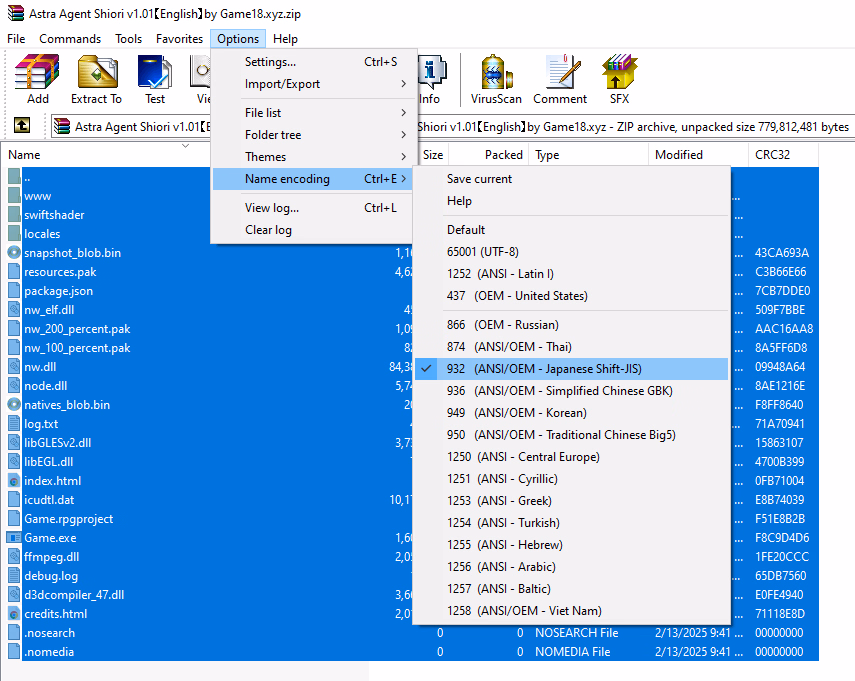Select the d3dcompiler_47.dll file name

click(x=74, y=595)
